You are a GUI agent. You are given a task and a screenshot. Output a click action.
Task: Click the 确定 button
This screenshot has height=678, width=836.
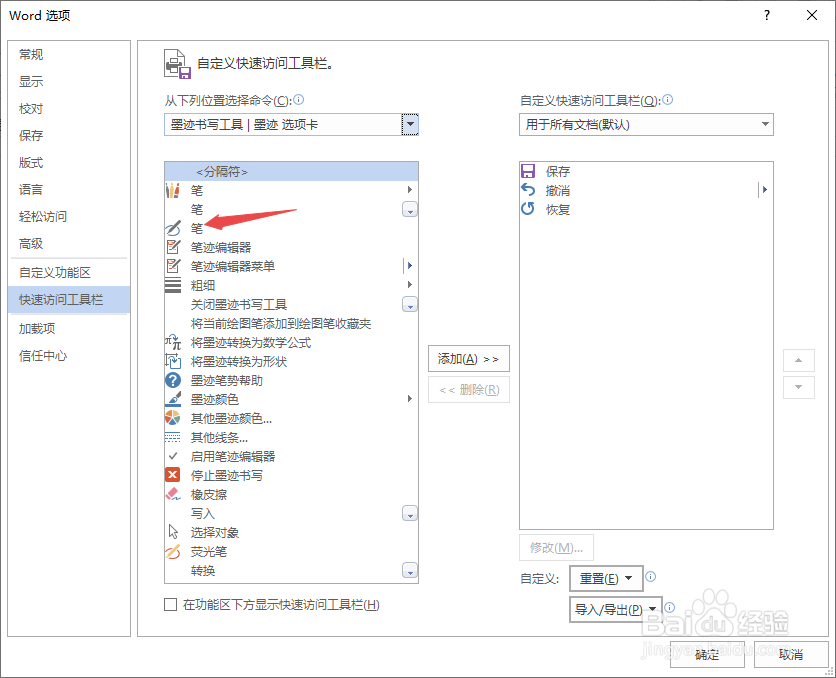tap(707, 654)
